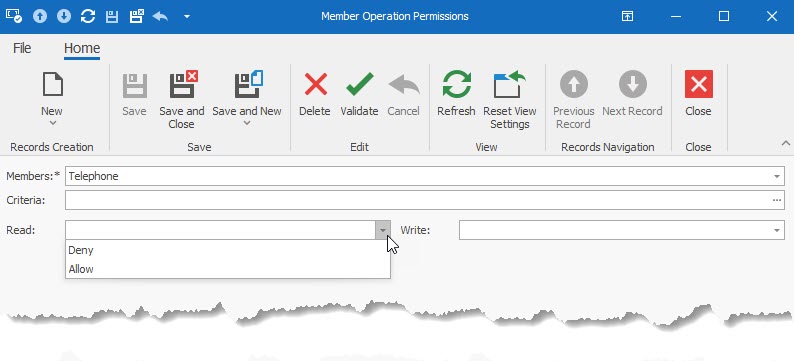Screen dimensions: 794x361
Task: Maximize the Member Operation Permissions window
Action: (x=724, y=16)
